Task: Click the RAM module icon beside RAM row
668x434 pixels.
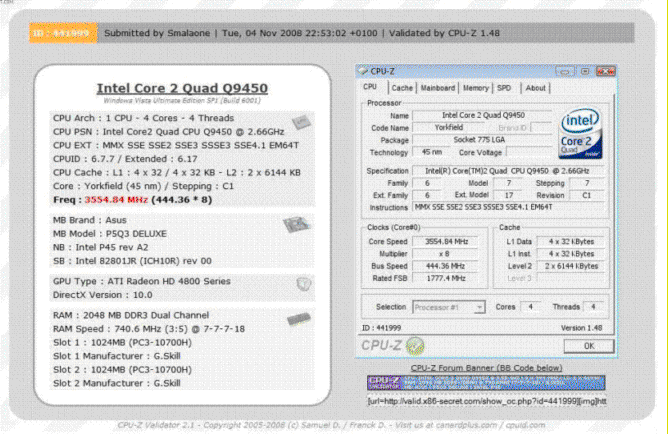Action: point(299,319)
